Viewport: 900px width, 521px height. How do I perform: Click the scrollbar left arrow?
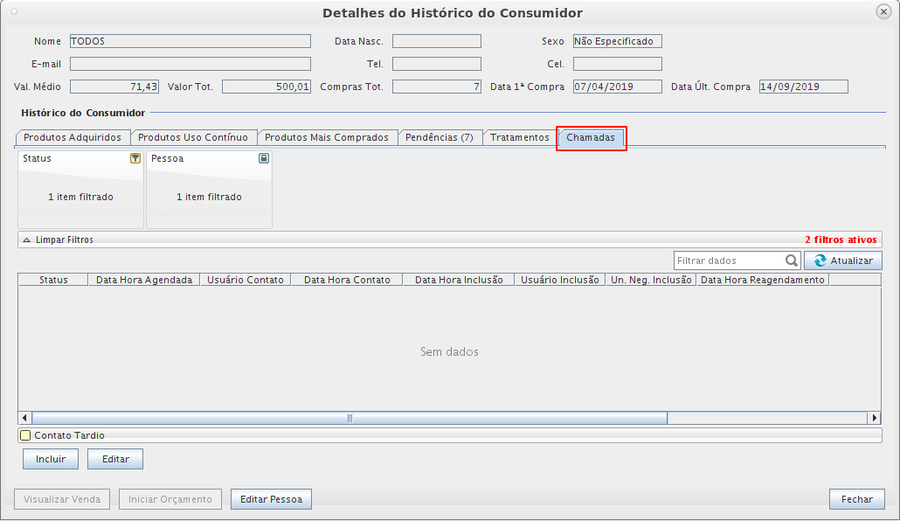coord(25,418)
